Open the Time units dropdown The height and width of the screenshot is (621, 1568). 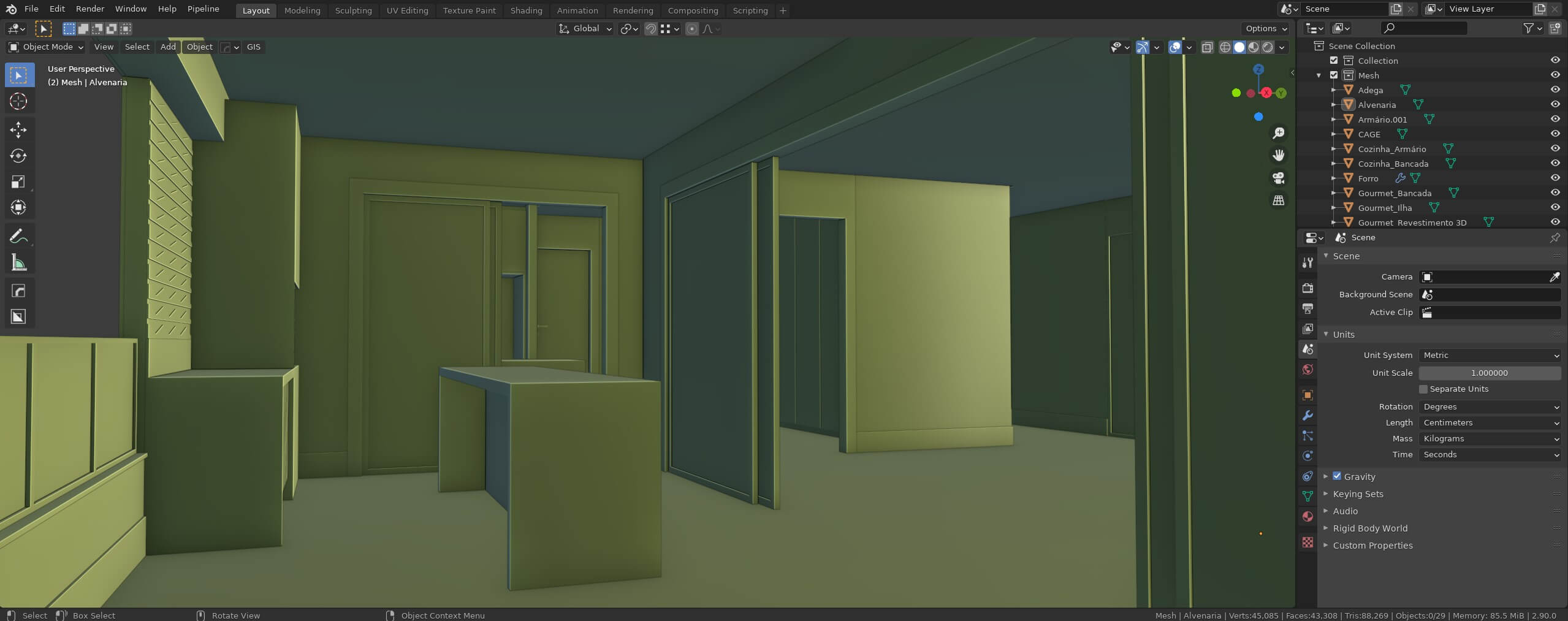1490,455
